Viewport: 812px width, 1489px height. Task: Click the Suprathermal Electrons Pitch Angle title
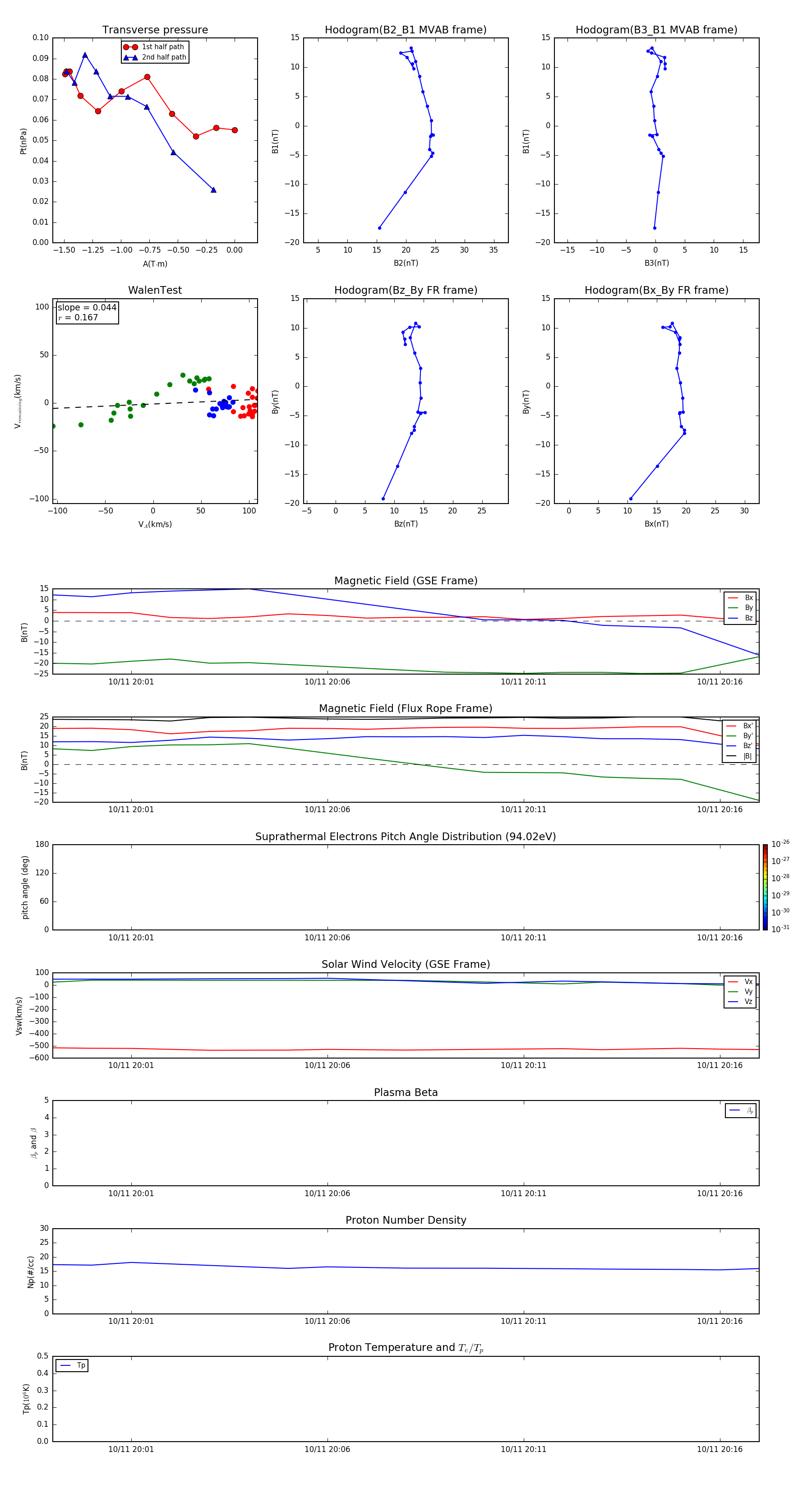[x=406, y=837]
